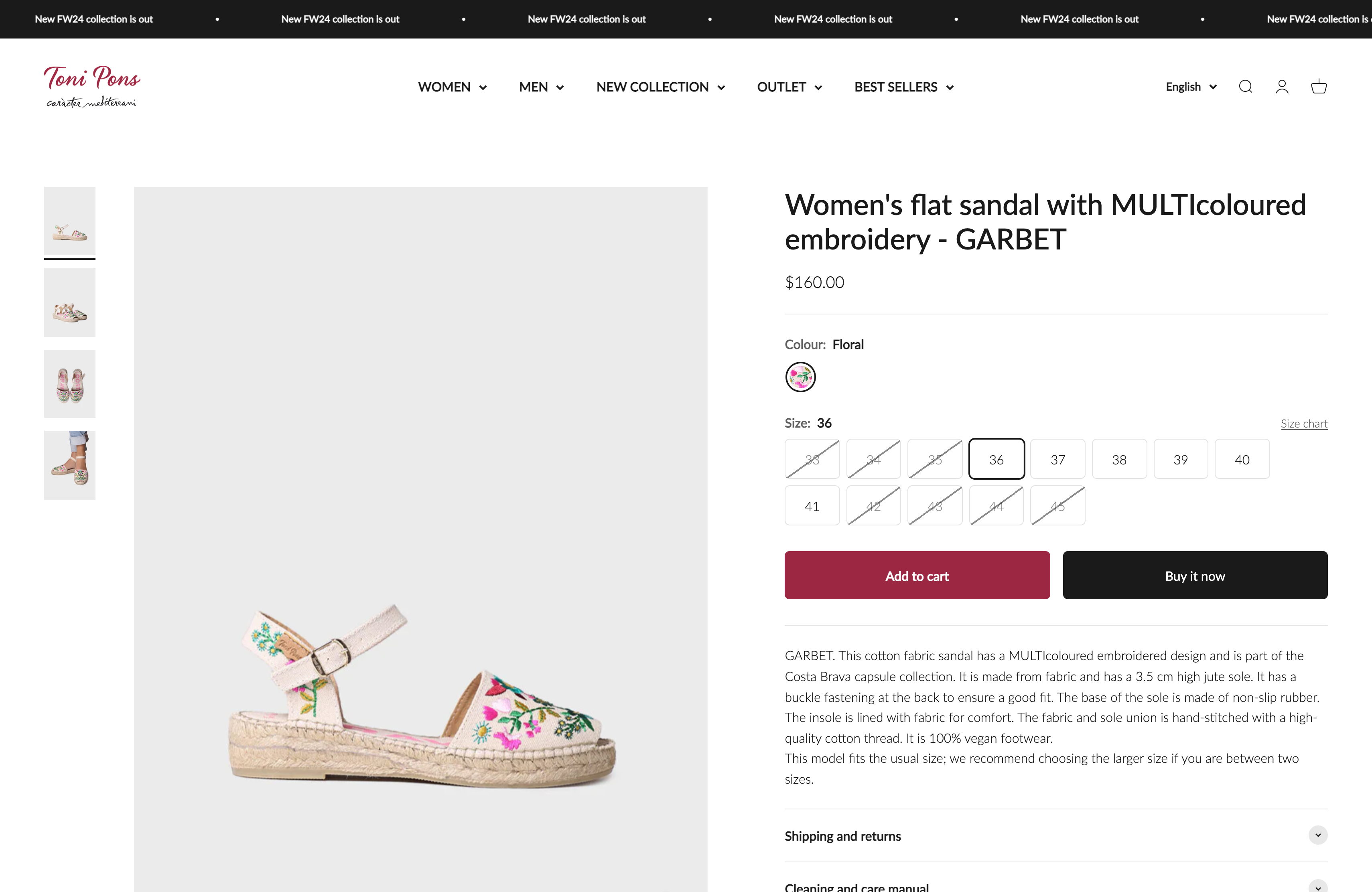This screenshot has width=1372, height=892.
Task: Open the shopping cart basket icon
Action: coord(1319,87)
